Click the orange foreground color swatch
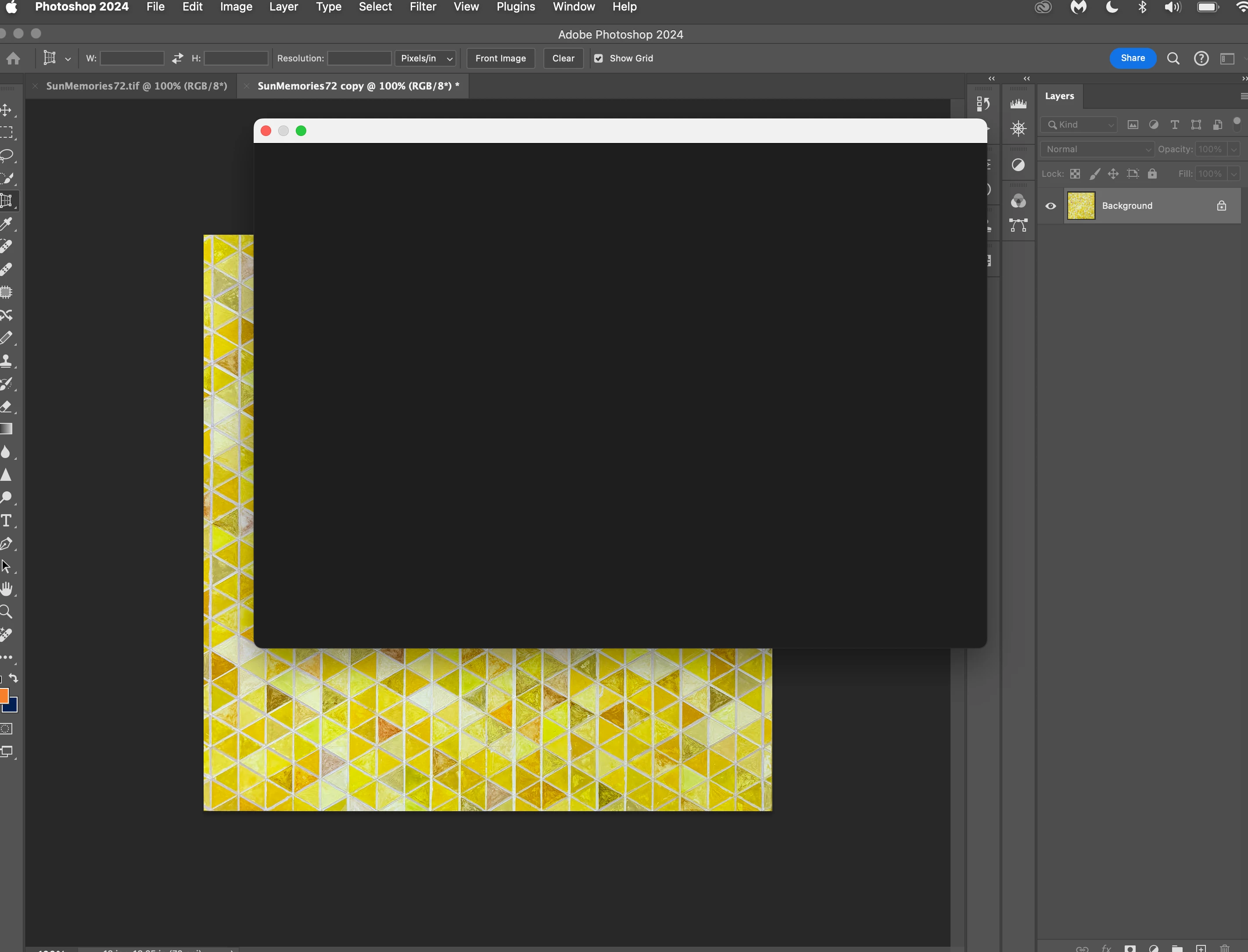The height and width of the screenshot is (952, 1248). (x=4, y=695)
